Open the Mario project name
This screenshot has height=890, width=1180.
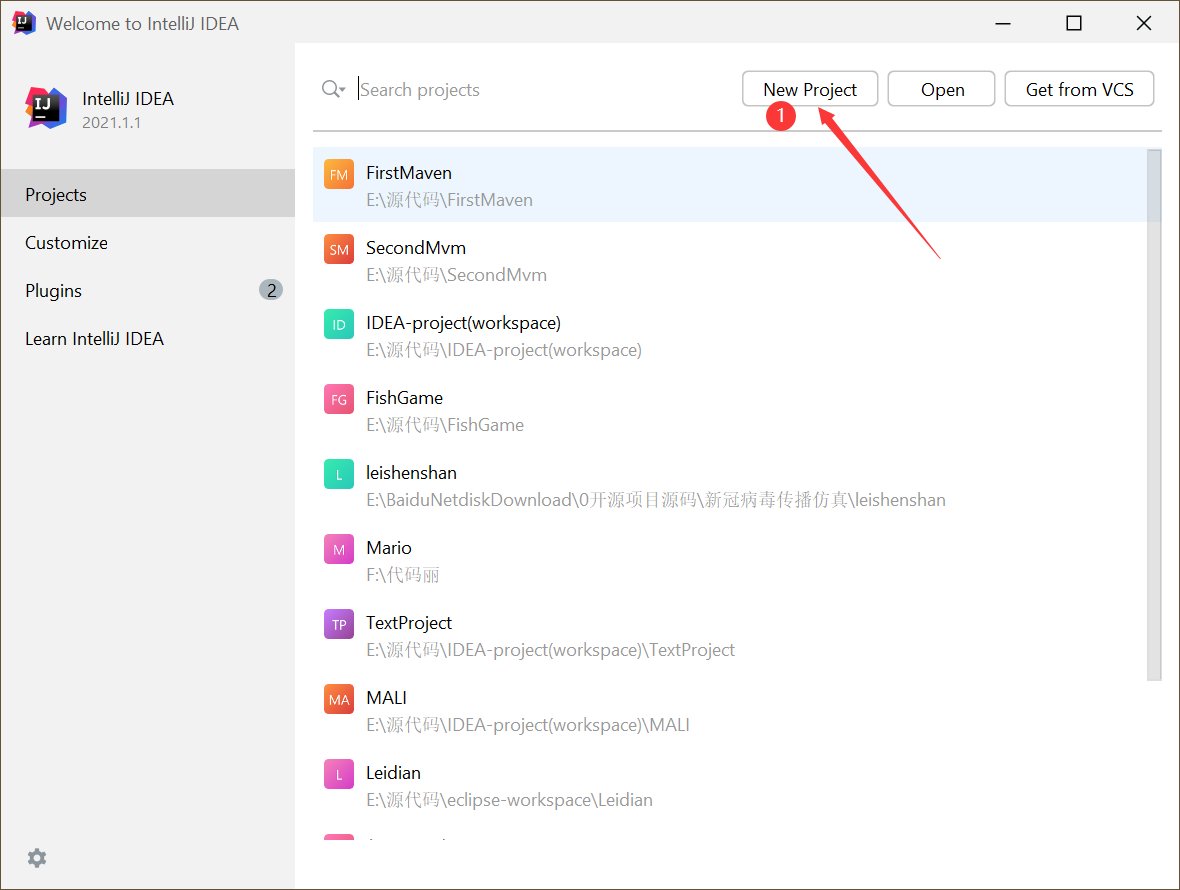click(388, 548)
